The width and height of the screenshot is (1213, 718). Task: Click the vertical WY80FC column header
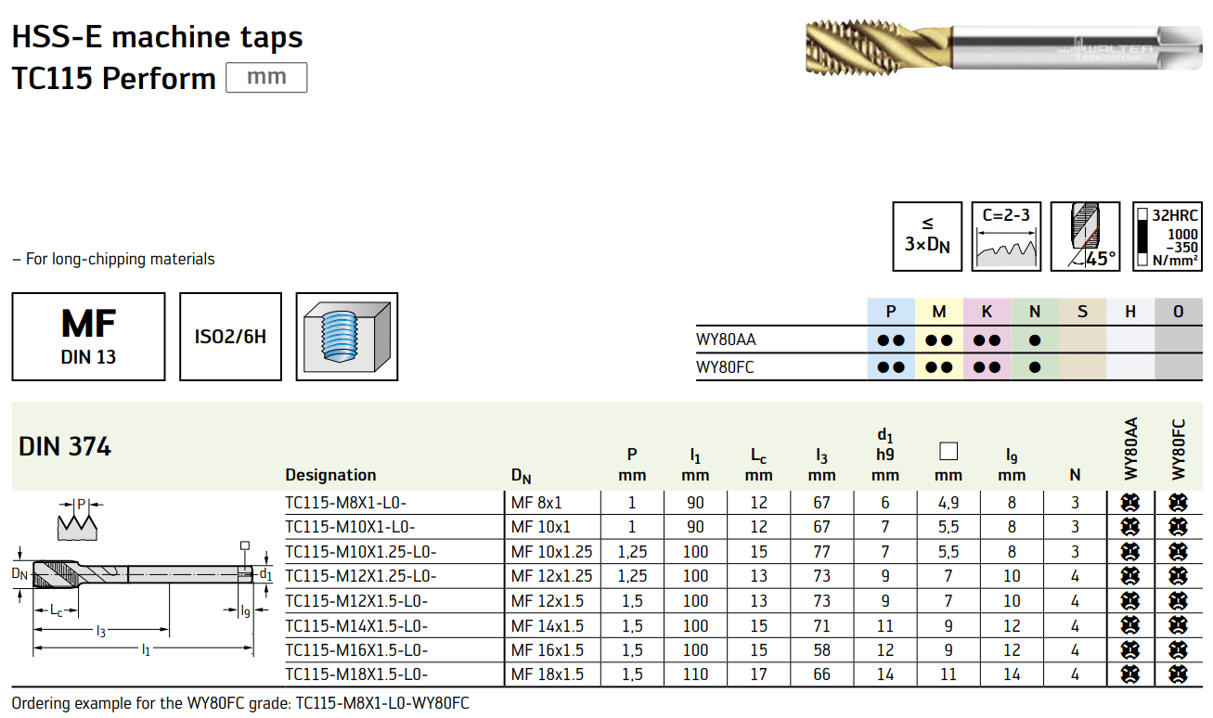[x=1178, y=448]
